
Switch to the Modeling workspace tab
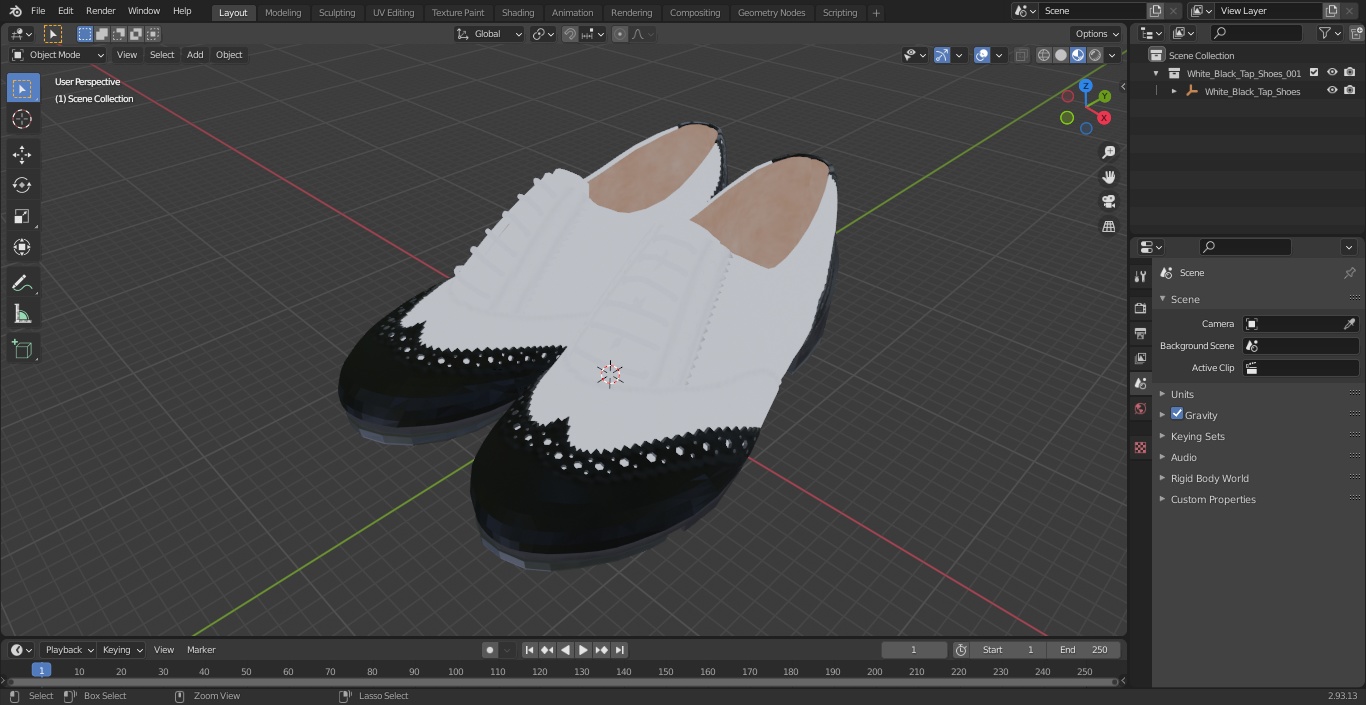(283, 12)
